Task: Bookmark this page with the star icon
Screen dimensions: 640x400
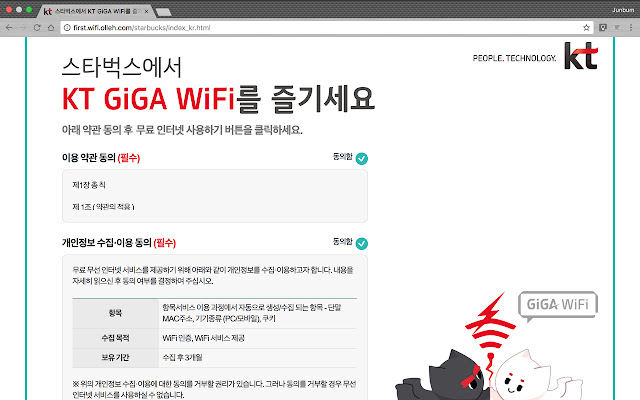Action: [x=586, y=28]
